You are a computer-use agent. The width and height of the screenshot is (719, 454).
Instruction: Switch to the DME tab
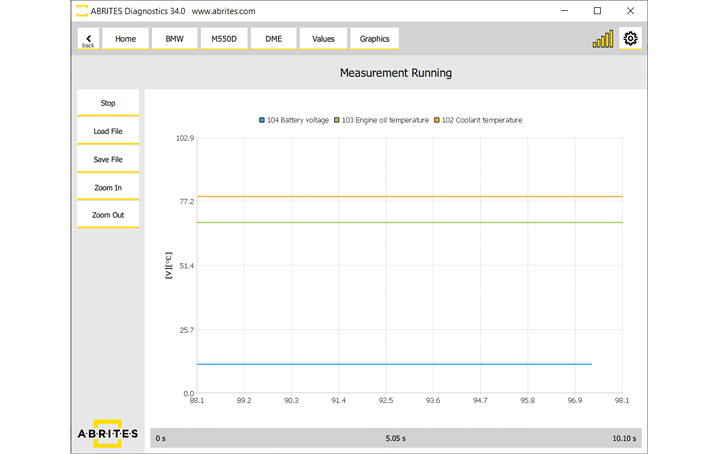click(273, 39)
